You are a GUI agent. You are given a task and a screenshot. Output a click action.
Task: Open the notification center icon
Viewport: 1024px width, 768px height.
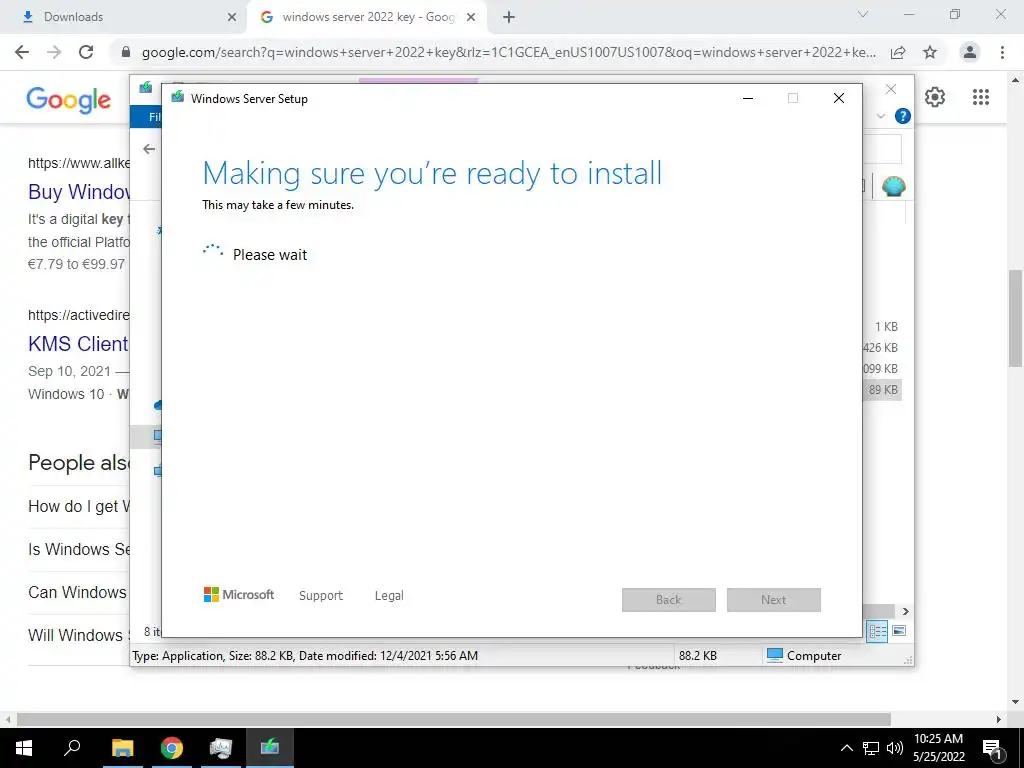click(992, 748)
